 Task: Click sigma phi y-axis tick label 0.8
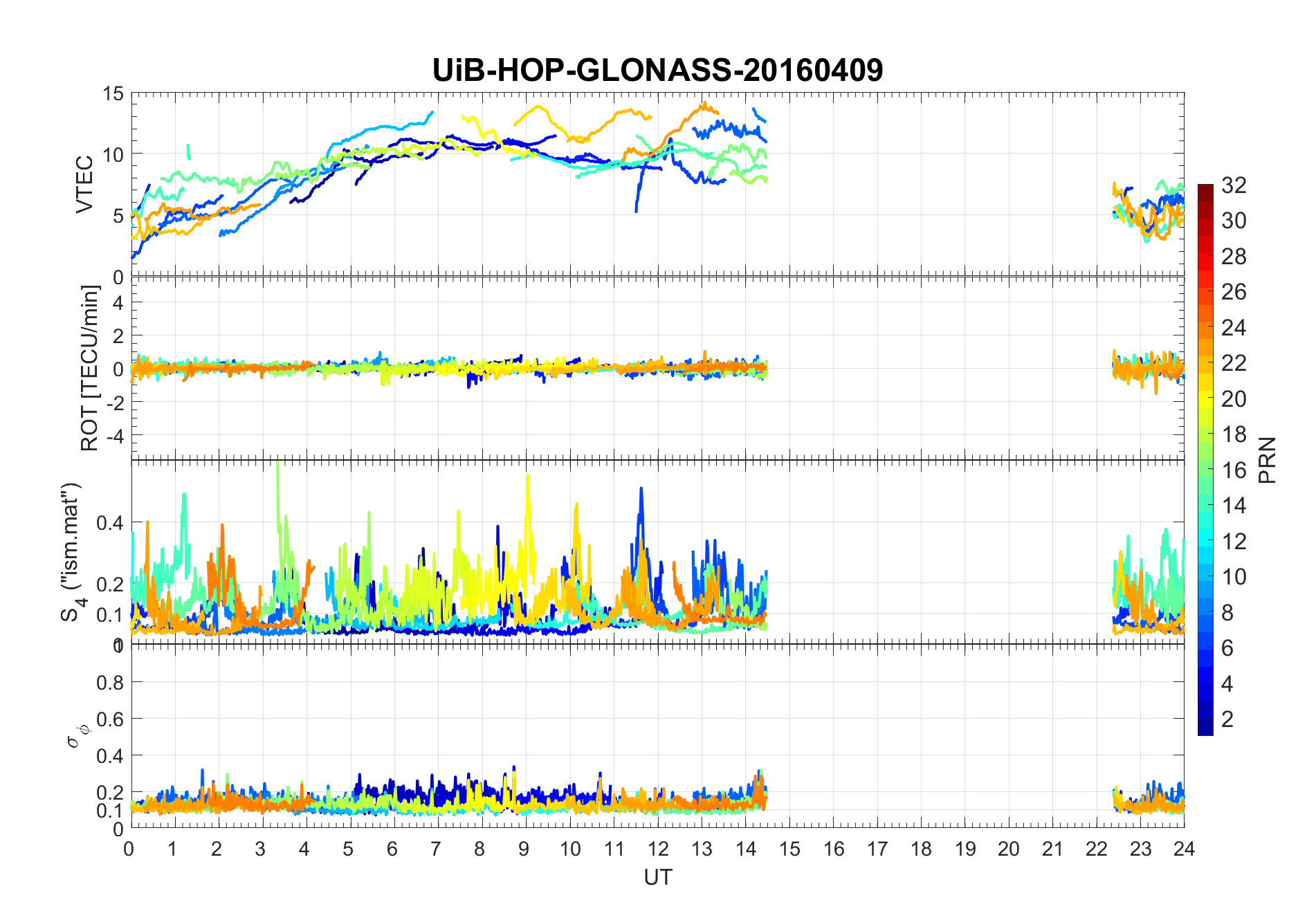(110, 683)
